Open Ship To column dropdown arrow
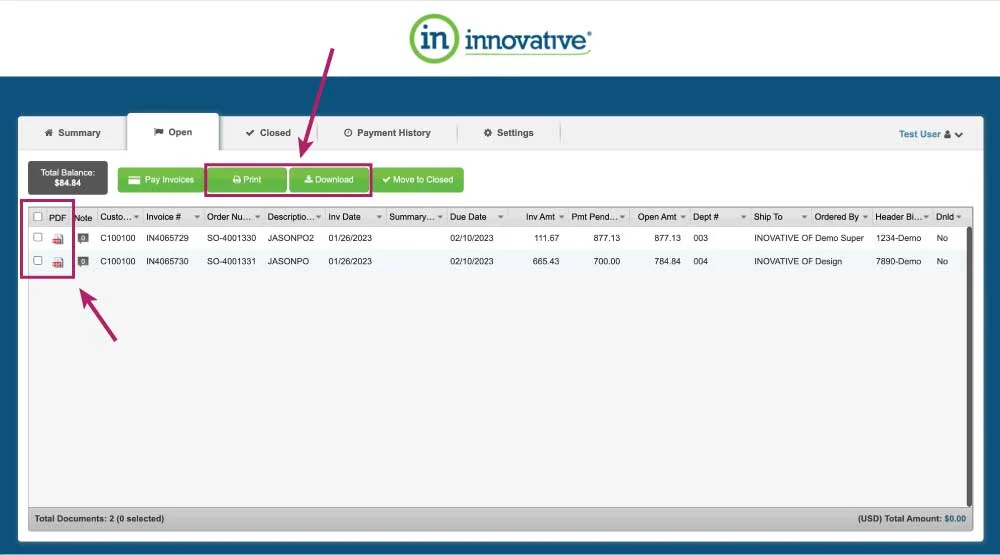This screenshot has height=555, width=1000. [x=804, y=218]
